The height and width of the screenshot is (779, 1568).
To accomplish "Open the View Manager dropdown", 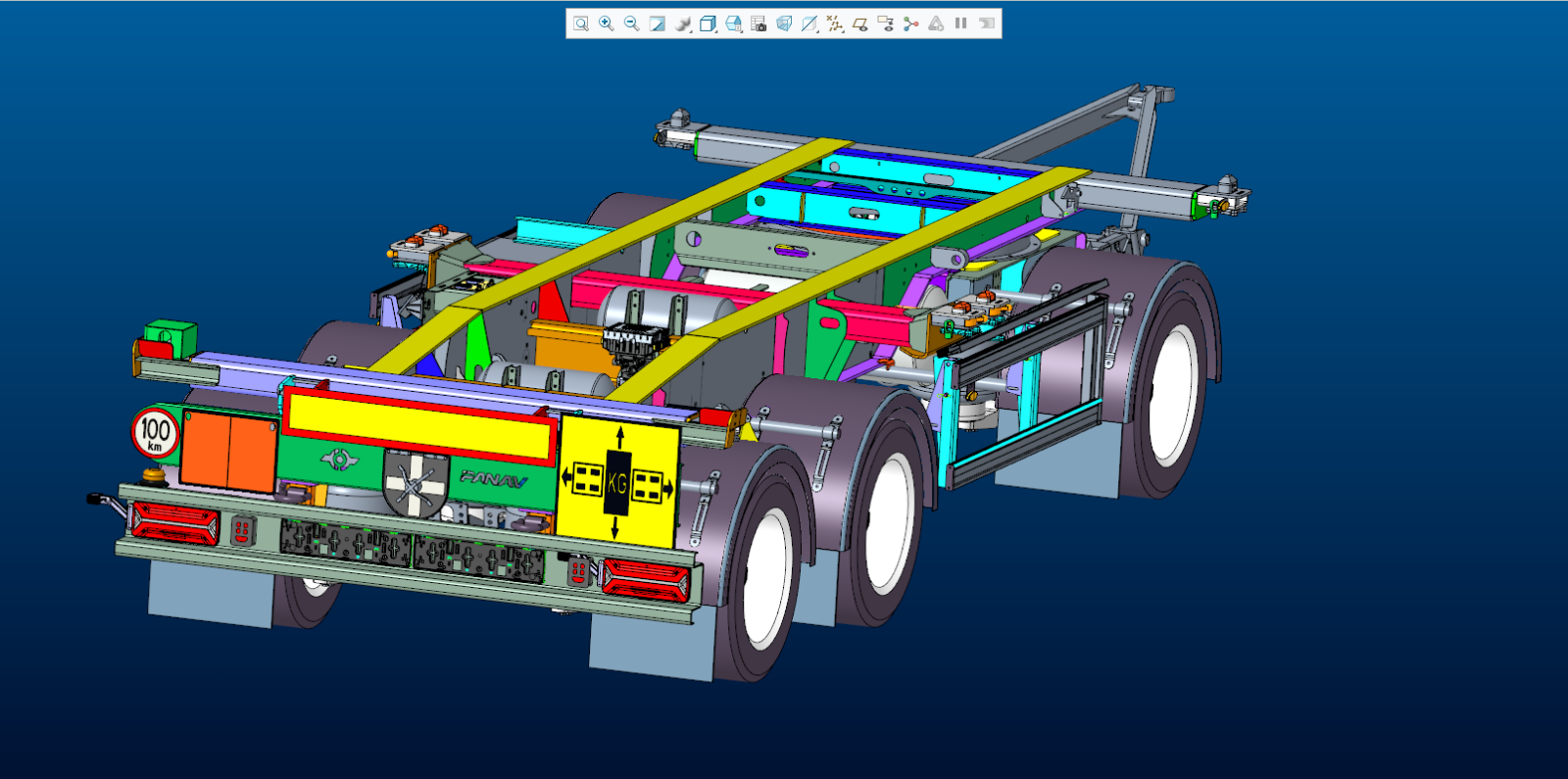I will point(734,24).
